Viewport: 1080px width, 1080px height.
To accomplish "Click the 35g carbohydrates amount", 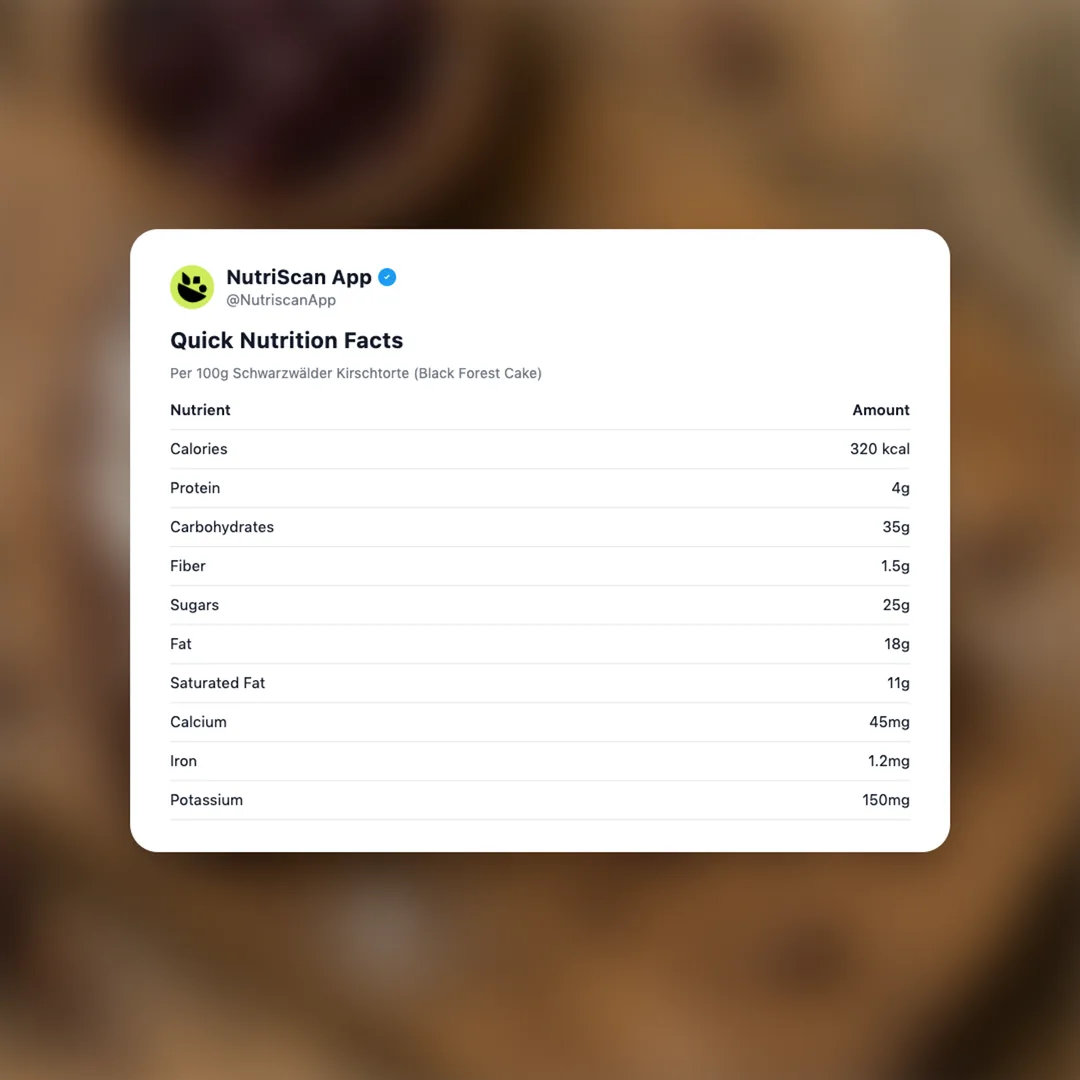I will coord(895,527).
